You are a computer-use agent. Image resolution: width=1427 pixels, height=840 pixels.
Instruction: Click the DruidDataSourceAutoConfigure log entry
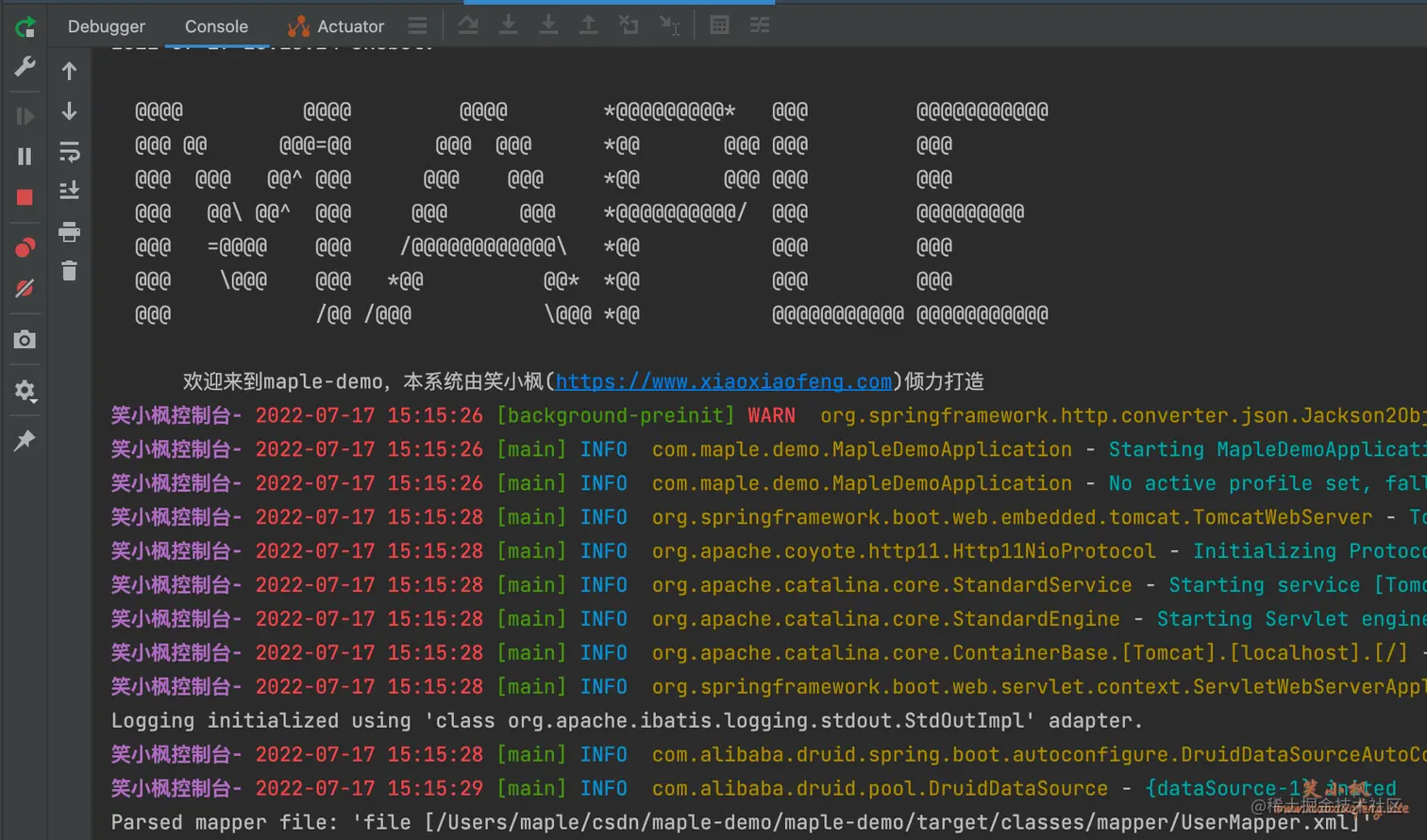[x=1039, y=755]
